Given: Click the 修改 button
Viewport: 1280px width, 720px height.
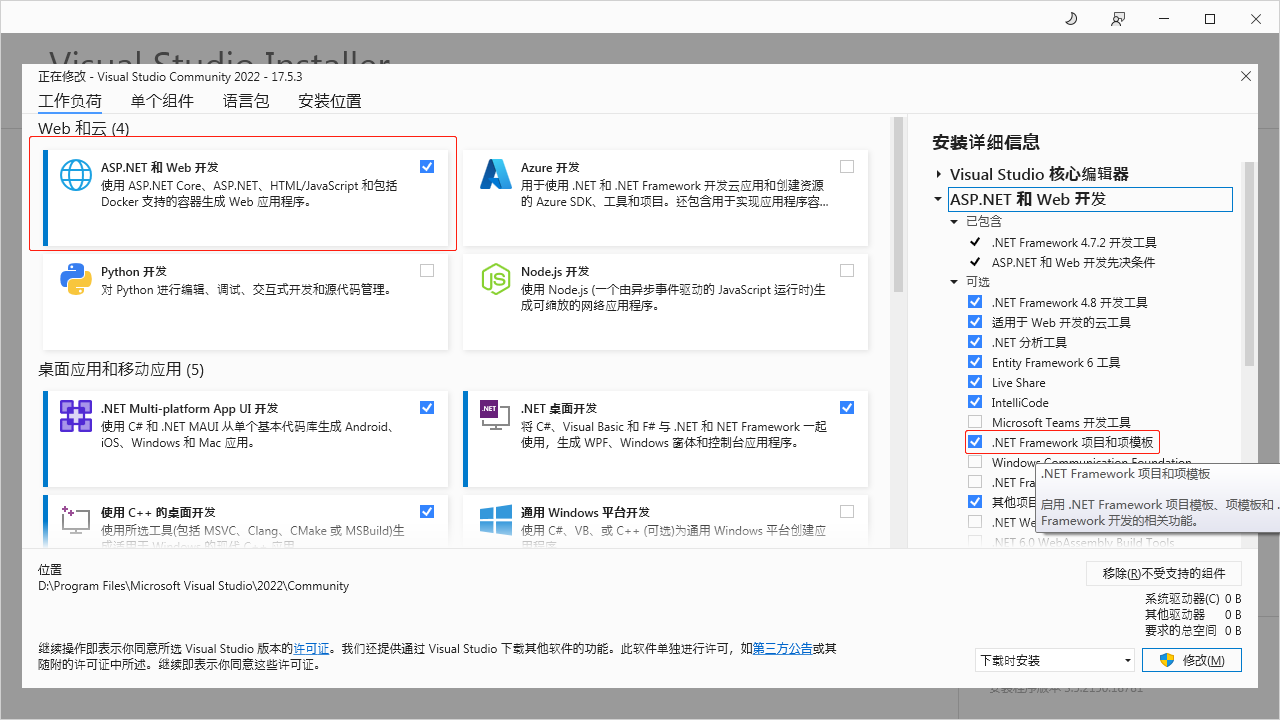Looking at the screenshot, I should tap(1191, 660).
